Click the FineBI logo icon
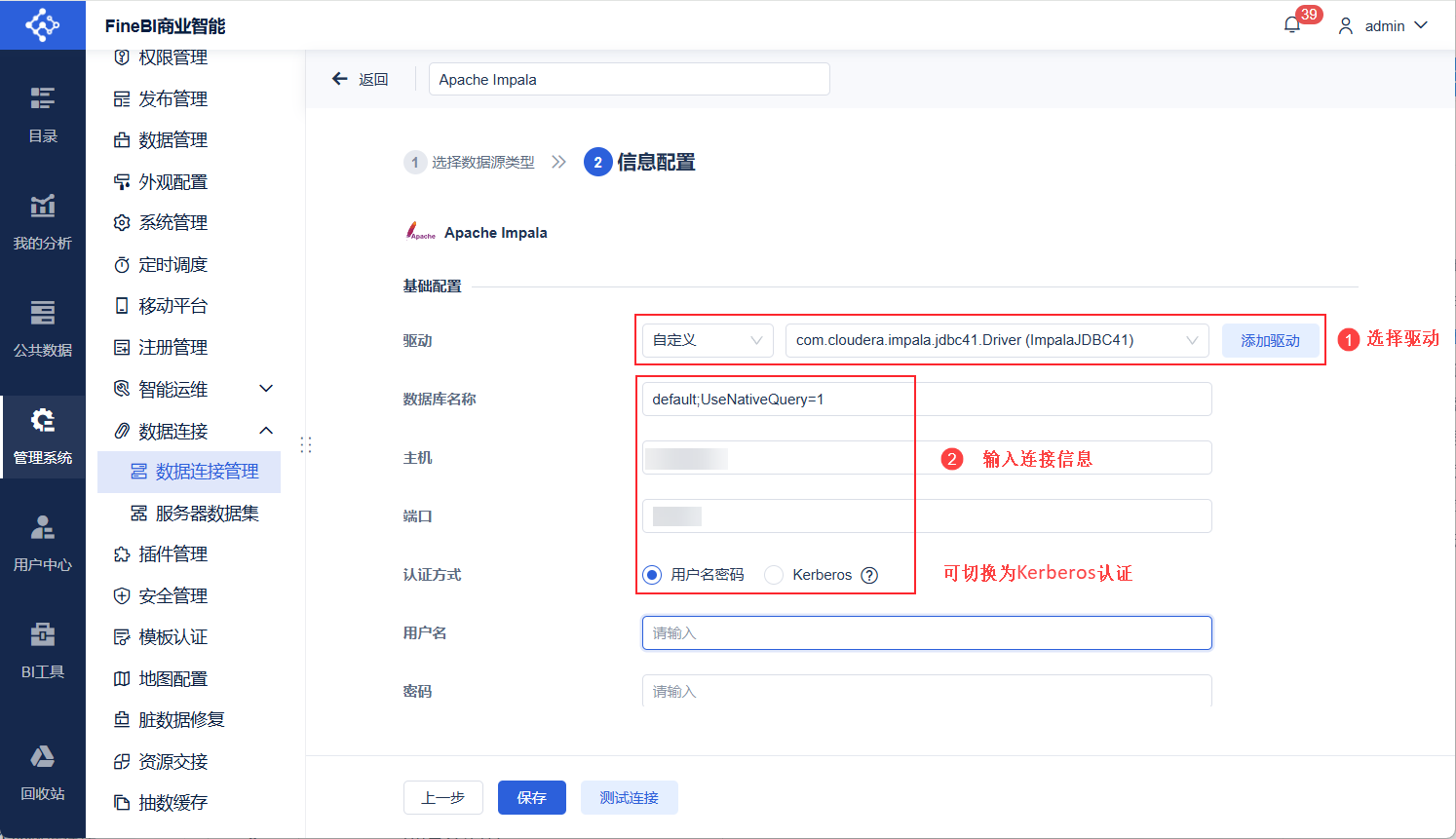This screenshot has height=839, width=1456. [x=43, y=24]
